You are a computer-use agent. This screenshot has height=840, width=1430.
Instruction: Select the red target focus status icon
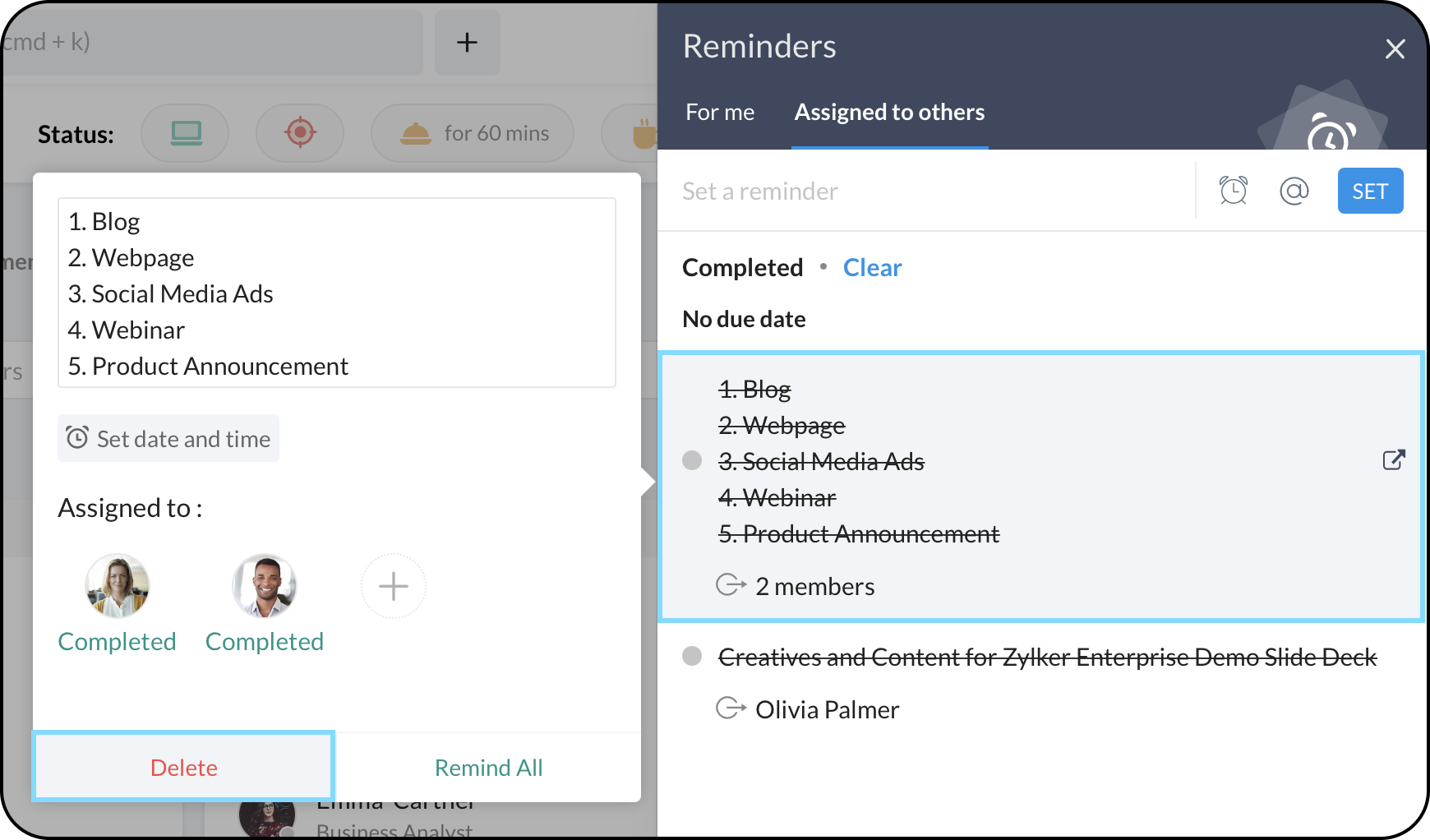(300, 133)
